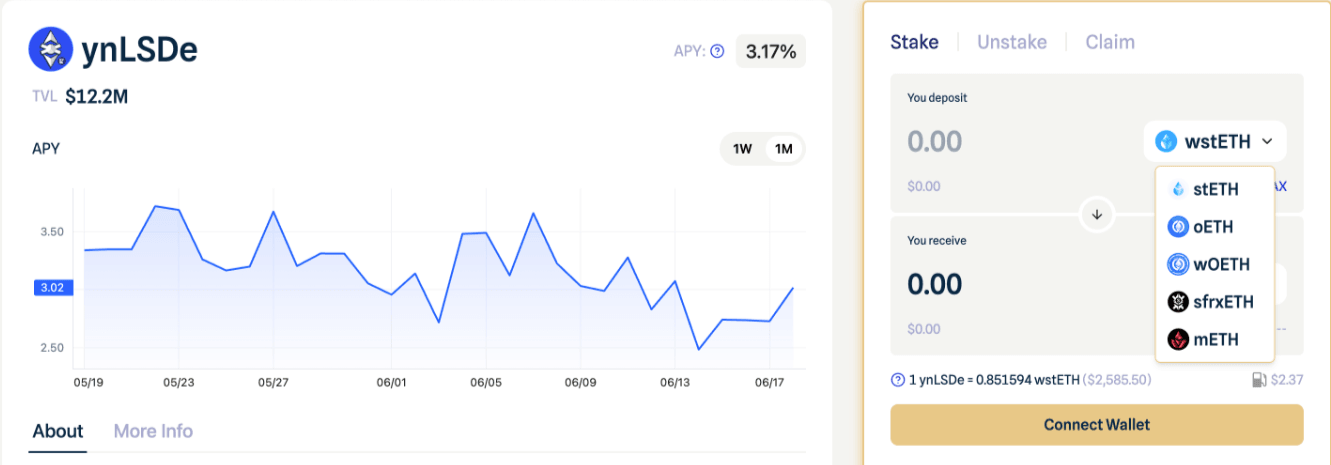Click the 3.02 APY chart marker

(x=51, y=288)
